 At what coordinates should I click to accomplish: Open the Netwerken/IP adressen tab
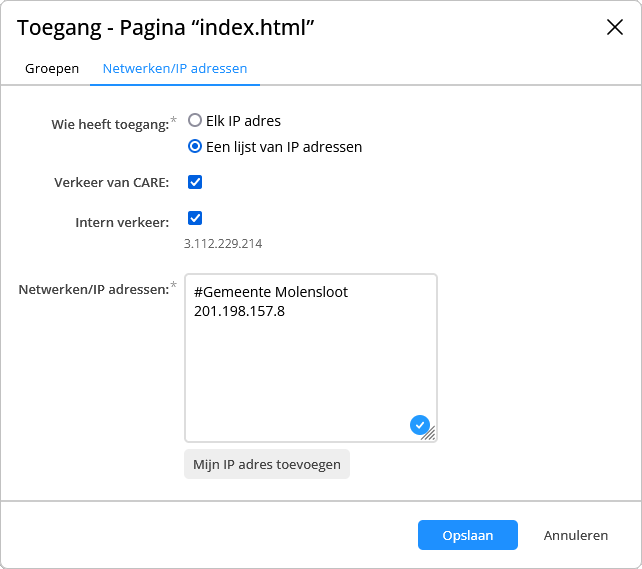175,68
